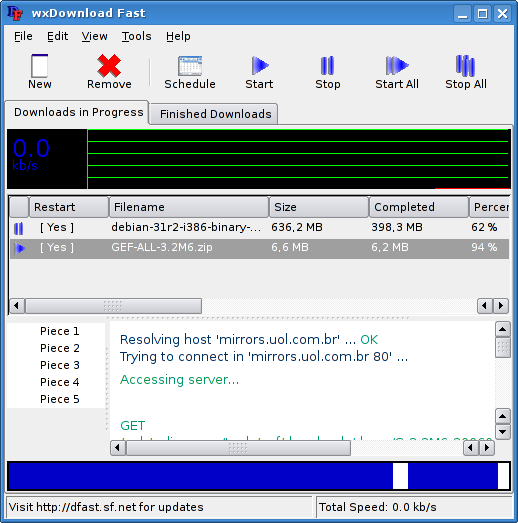Select Piece 3 in the list
The image size is (518, 523).
(x=60, y=365)
